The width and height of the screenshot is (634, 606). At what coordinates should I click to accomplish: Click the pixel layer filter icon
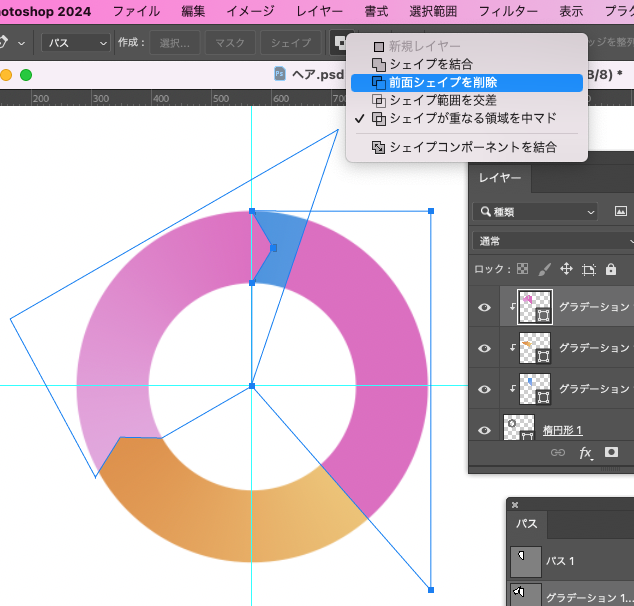621,211
